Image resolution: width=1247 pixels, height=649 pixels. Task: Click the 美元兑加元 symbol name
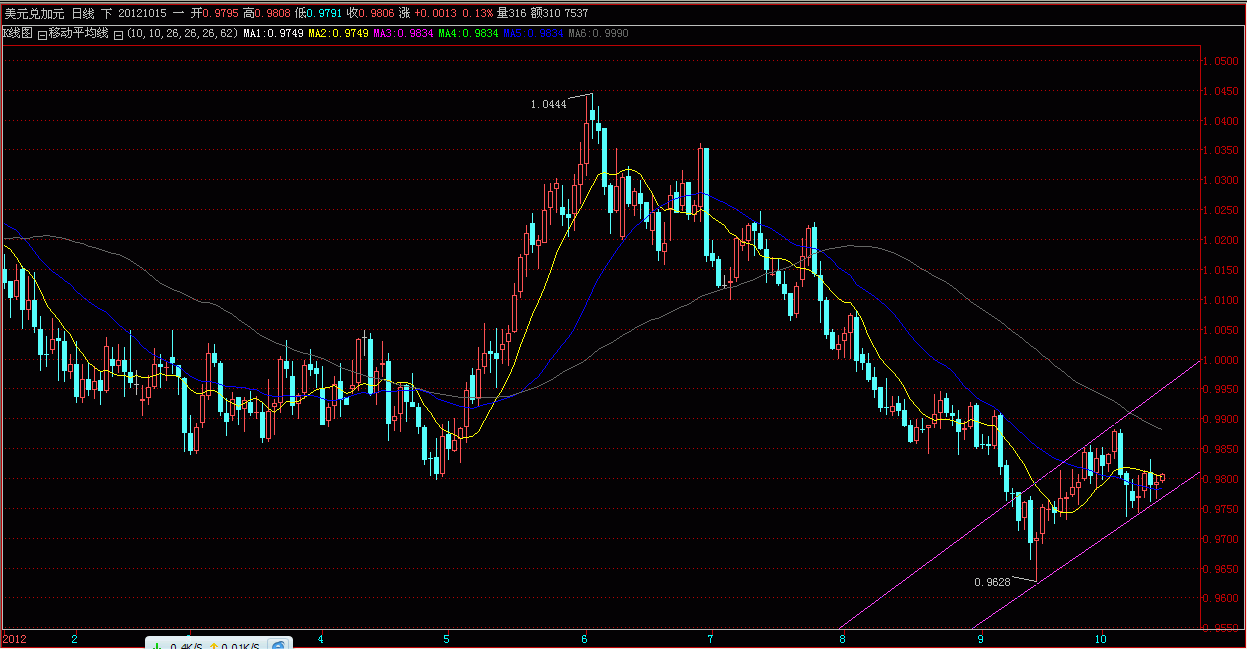pos(35,13)
